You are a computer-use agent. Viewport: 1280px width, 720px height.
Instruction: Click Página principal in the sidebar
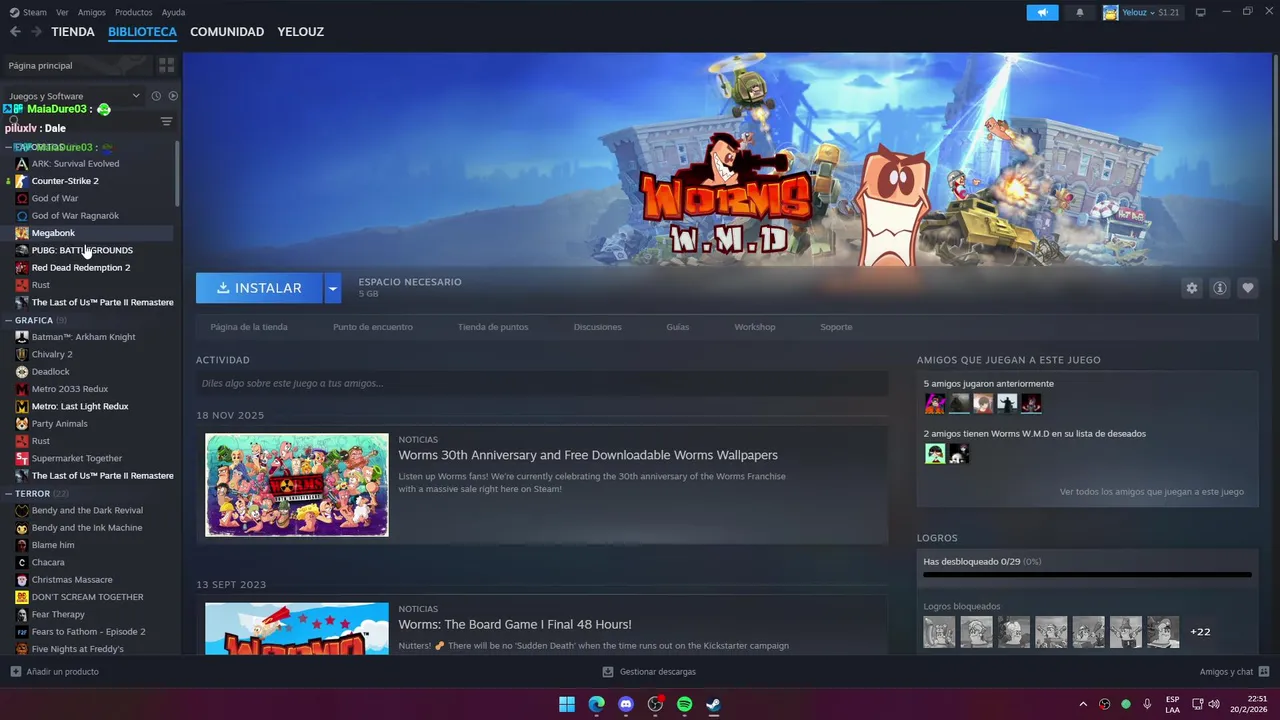[x=78, y=65]
